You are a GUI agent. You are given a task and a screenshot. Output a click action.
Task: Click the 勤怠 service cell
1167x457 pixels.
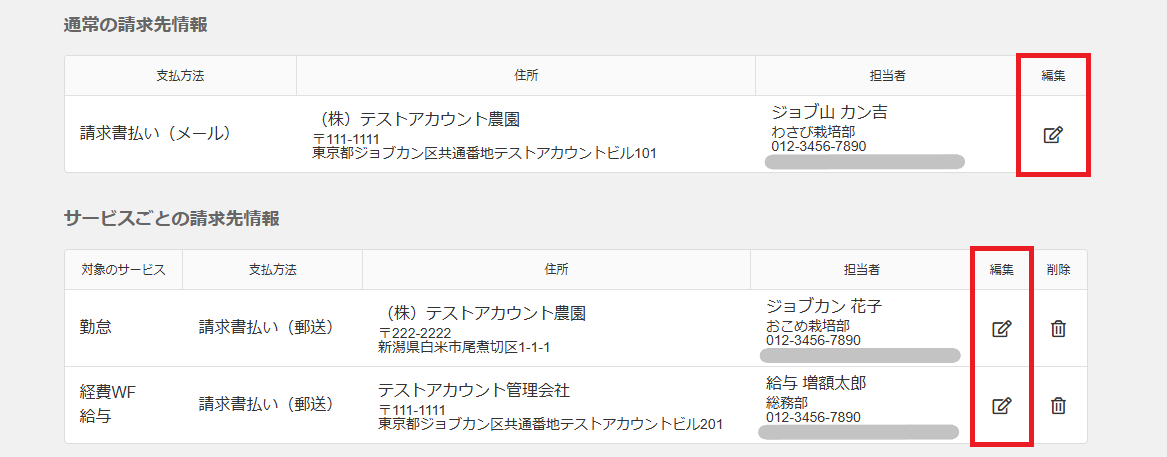coord(97,328)
